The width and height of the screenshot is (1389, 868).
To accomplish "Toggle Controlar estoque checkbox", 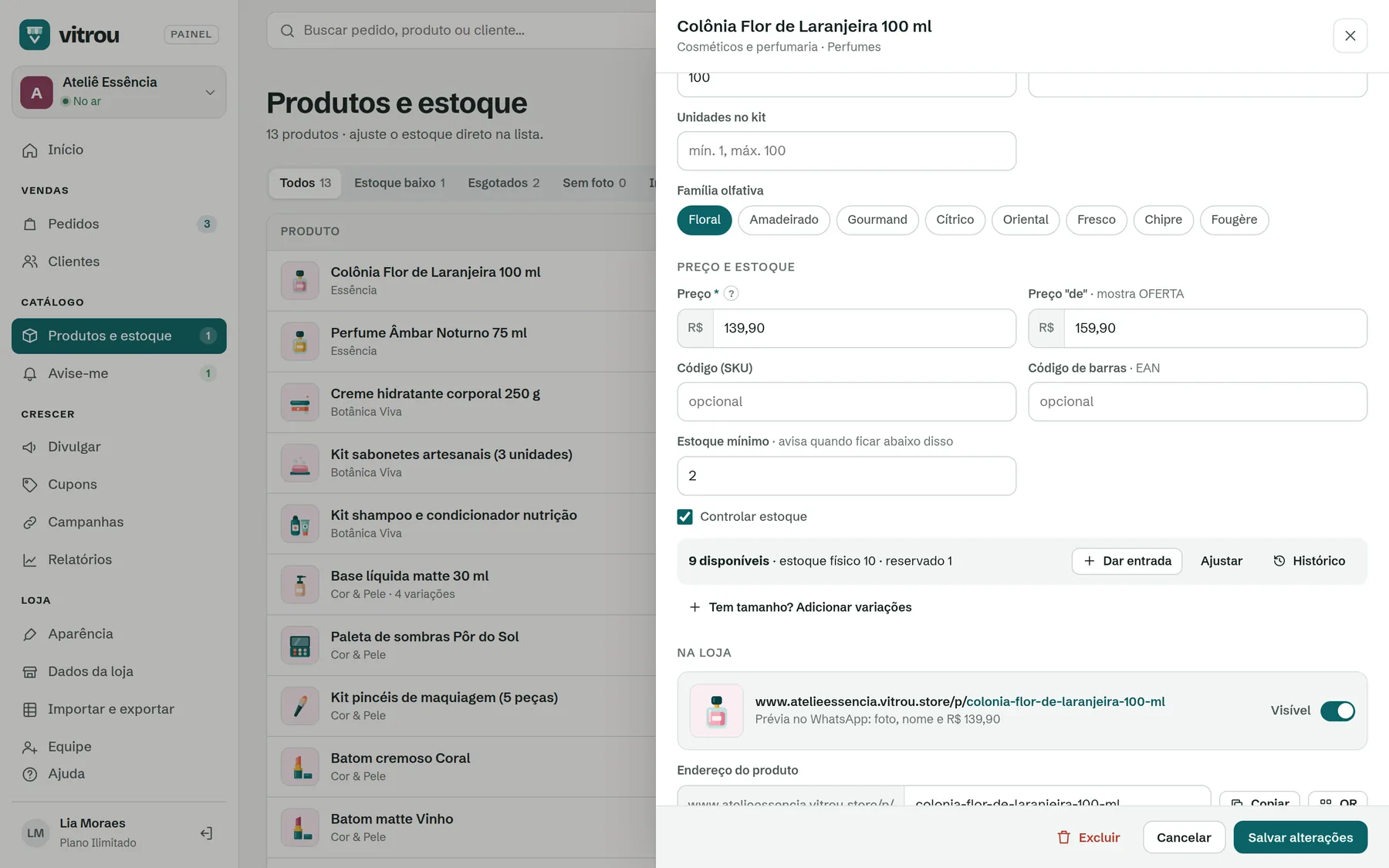I will tap(684, 517).
